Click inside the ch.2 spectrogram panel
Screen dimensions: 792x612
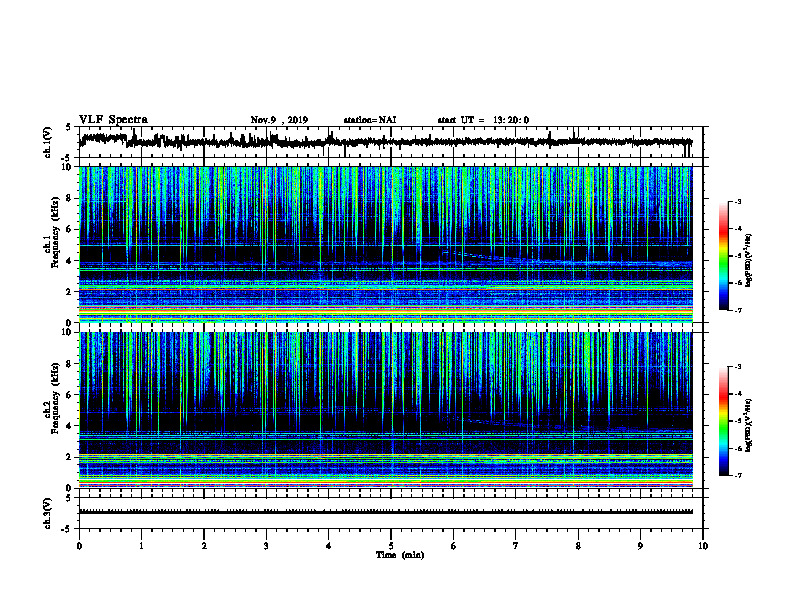[386, 410]
